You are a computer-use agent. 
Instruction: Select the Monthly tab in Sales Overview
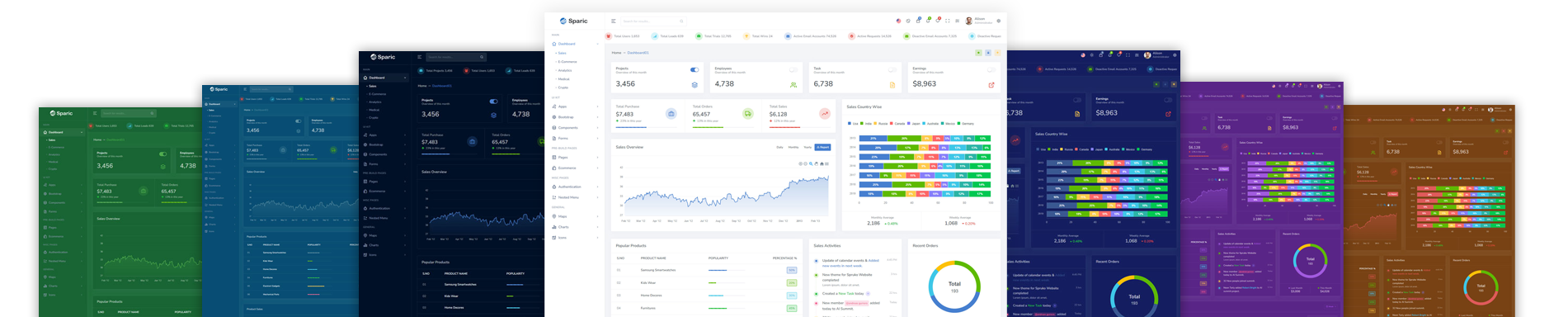(x=793, y=147)
